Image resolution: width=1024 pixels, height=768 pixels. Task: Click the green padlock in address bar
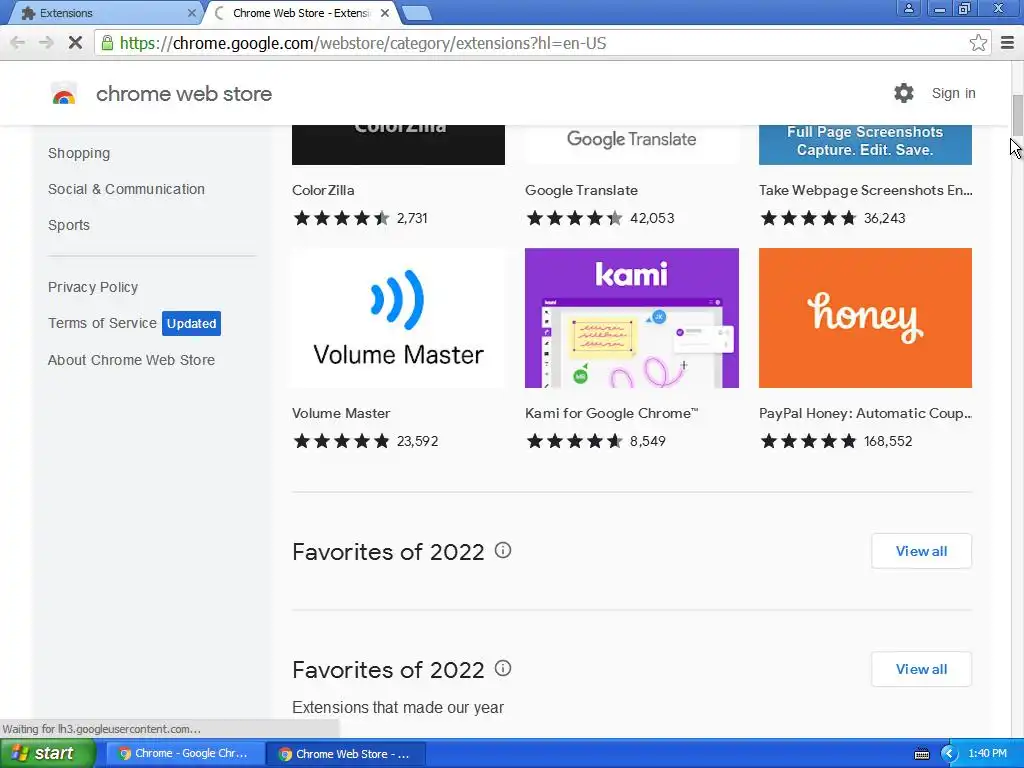pos(106,43)
